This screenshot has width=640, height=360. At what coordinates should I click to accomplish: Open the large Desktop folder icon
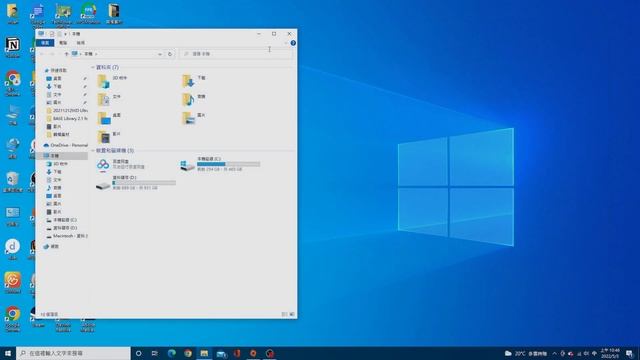(104, 118)
